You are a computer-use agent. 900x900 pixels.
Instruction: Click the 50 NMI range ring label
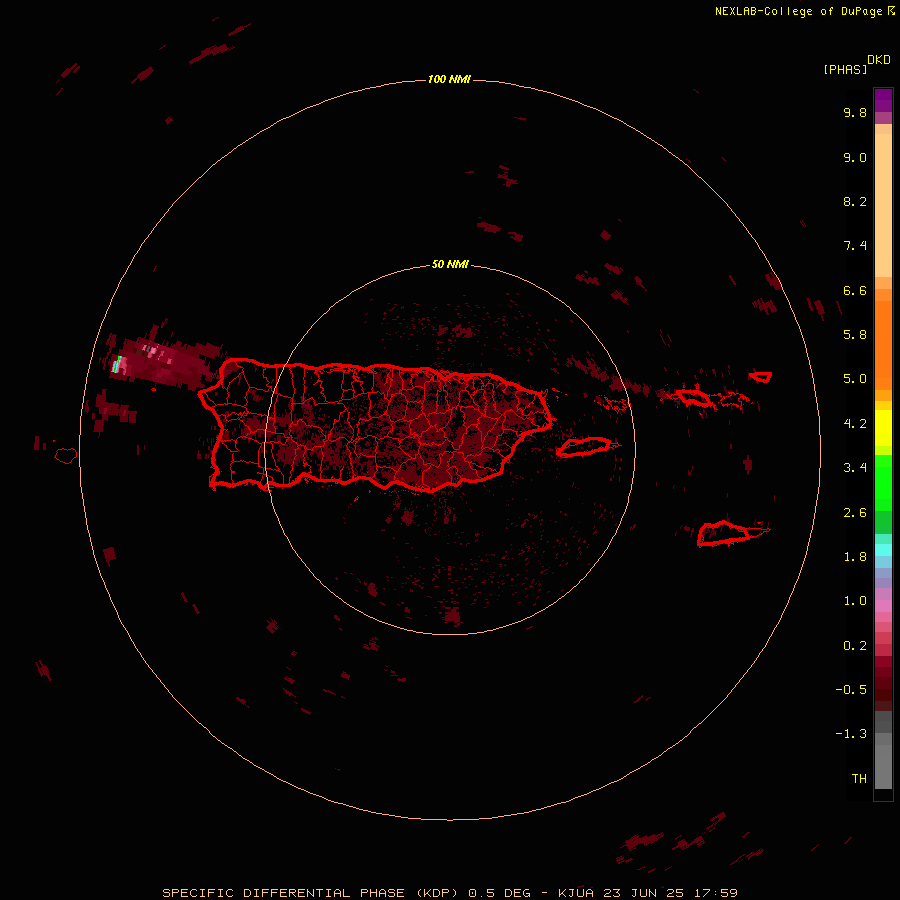tap(450, 265)
